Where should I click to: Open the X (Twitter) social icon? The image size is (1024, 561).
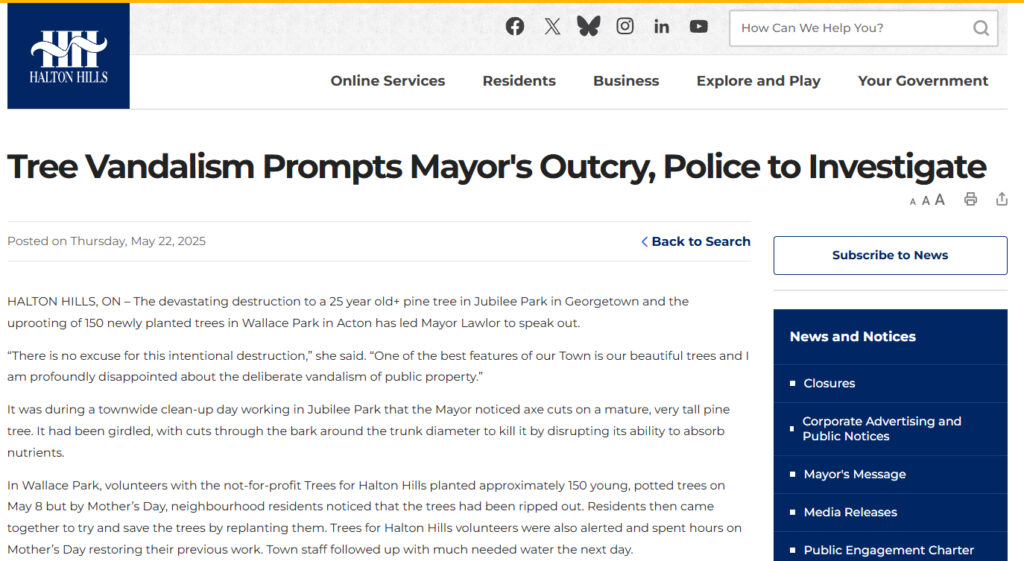552,26
